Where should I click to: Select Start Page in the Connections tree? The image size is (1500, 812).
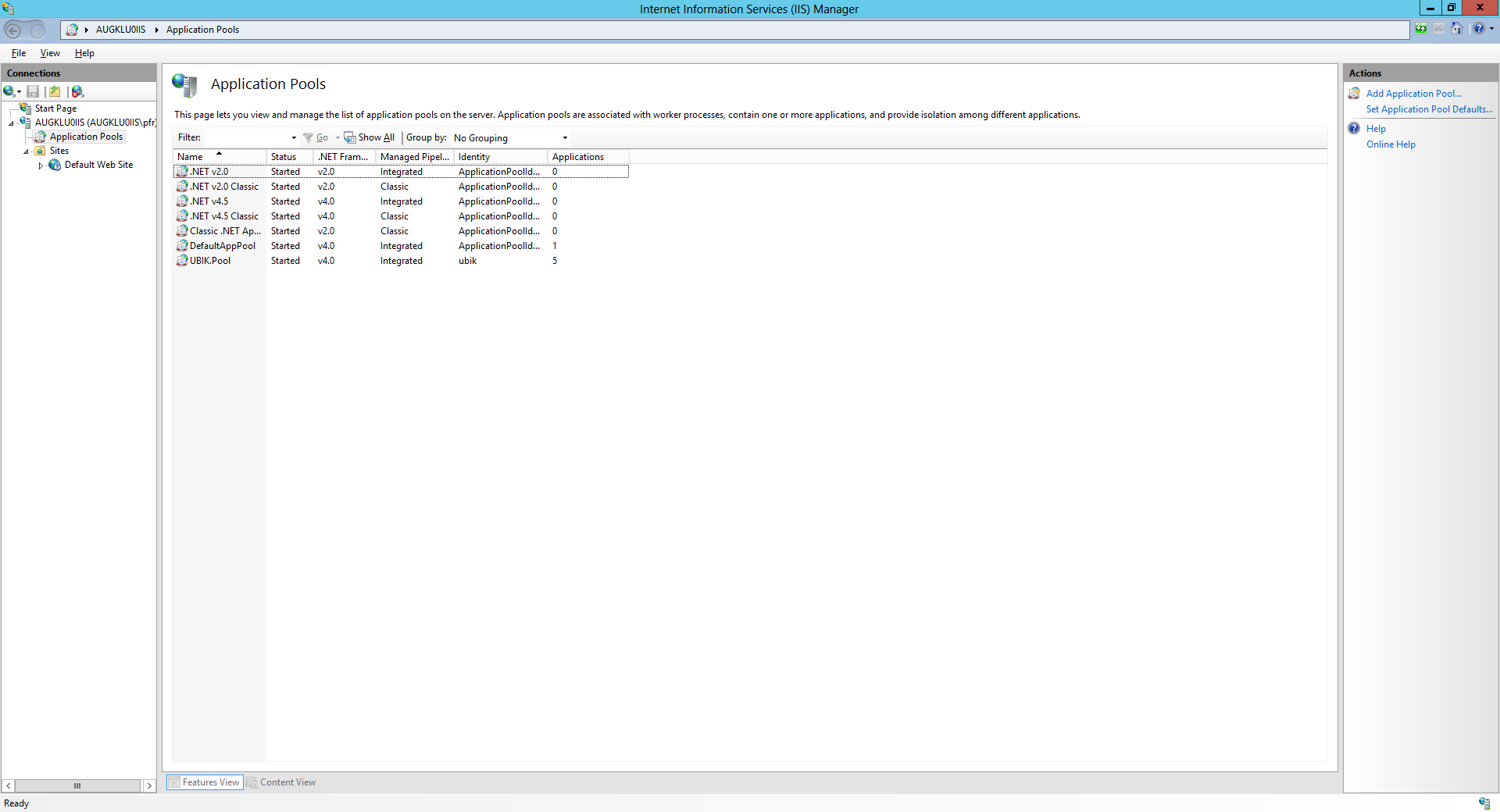tap(55, 109)
